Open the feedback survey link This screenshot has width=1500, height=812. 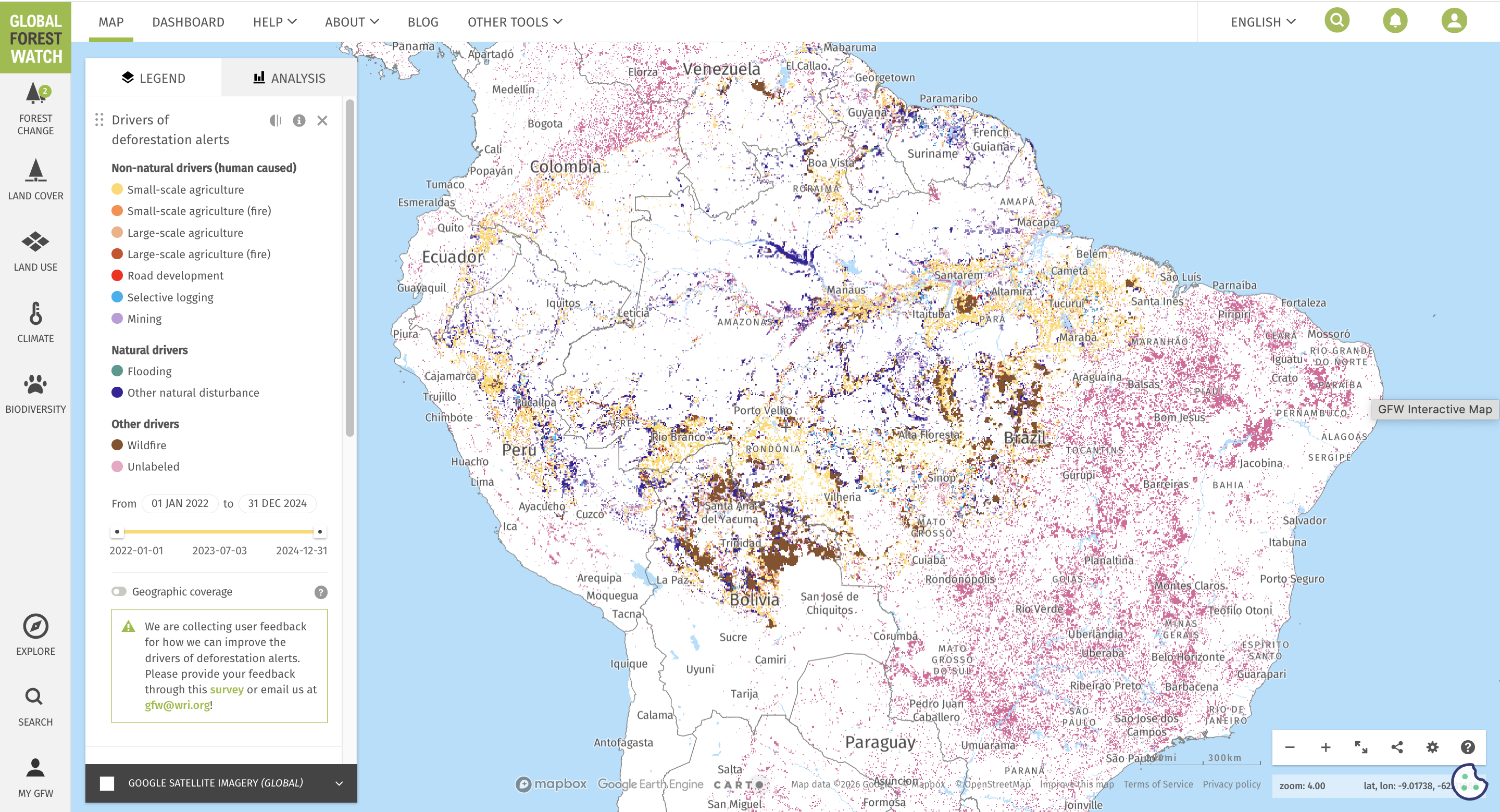pos(227,689)
